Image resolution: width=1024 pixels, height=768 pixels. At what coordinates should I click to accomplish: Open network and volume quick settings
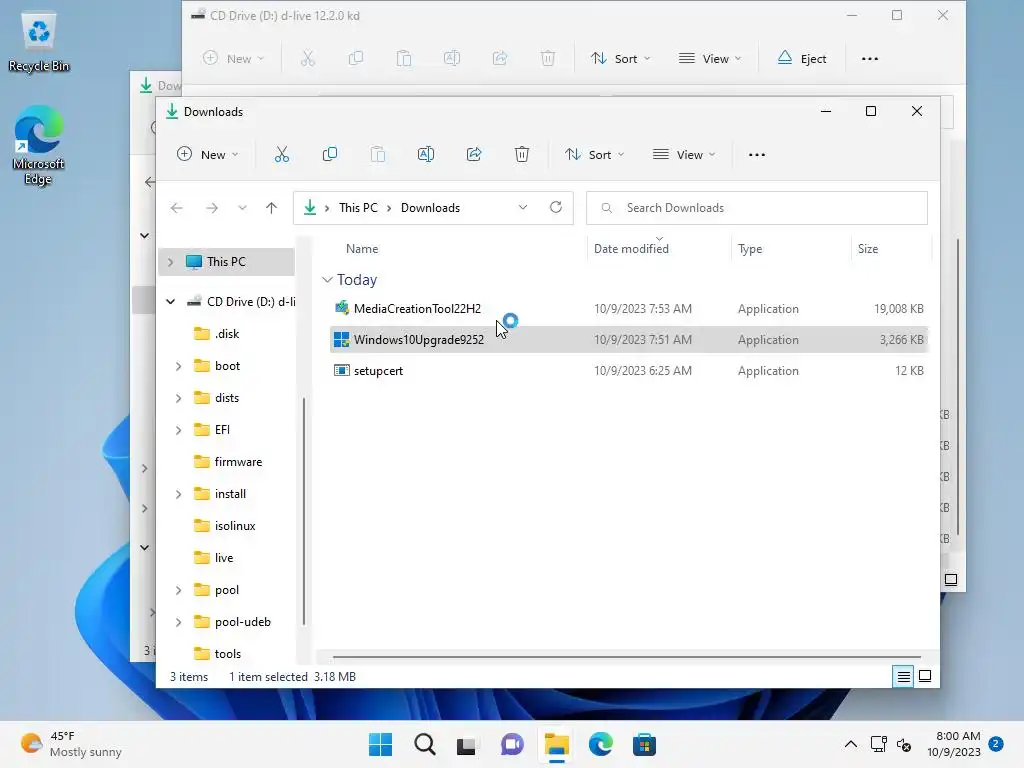point(891,744)
